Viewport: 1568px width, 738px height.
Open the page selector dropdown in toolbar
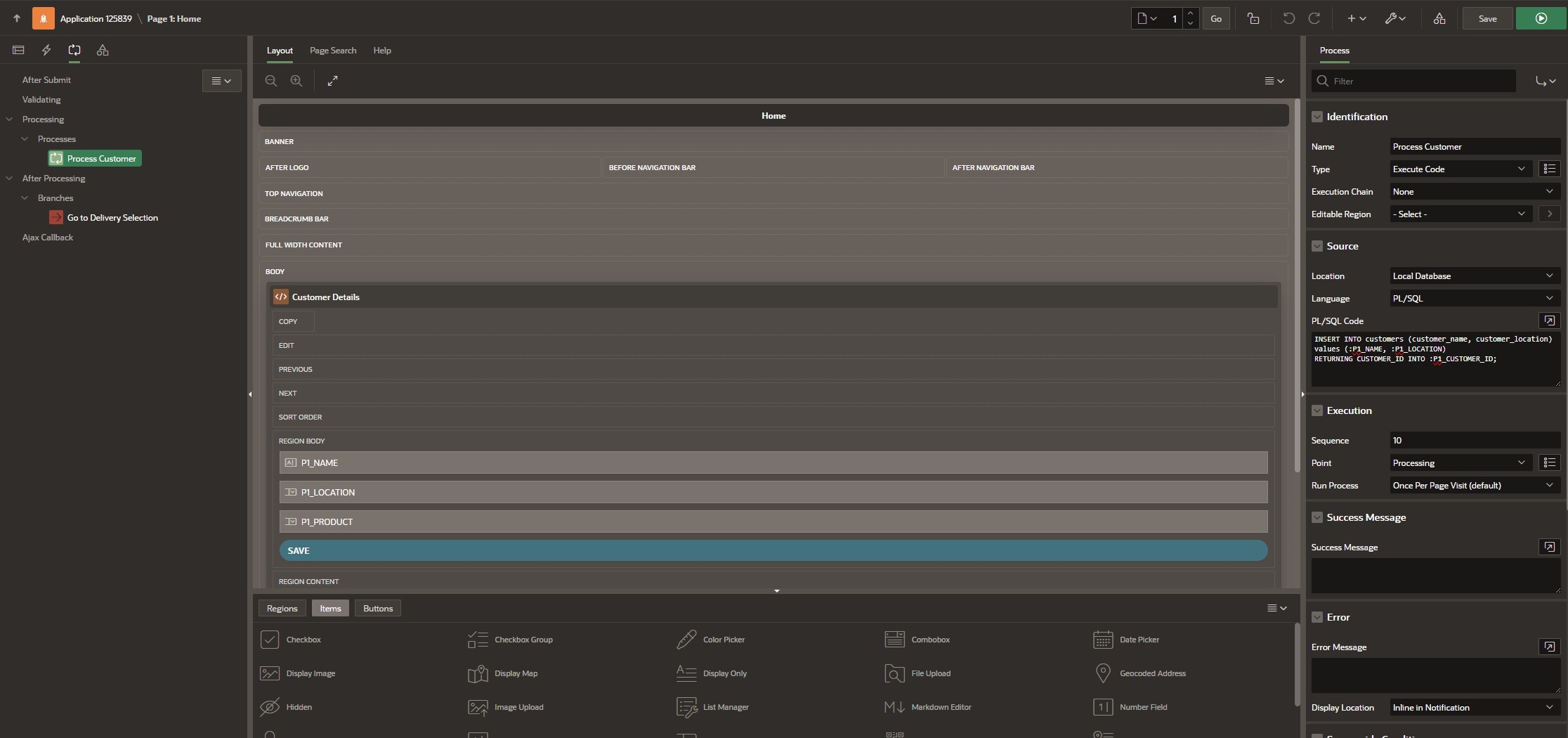coord(1146,18)
